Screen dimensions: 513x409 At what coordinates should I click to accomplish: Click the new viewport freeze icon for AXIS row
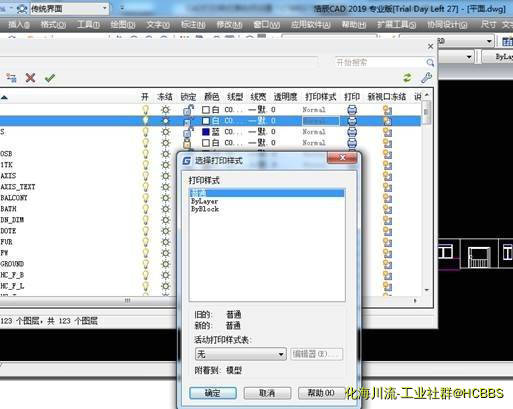pyautogui.click(x=387, y=176)
